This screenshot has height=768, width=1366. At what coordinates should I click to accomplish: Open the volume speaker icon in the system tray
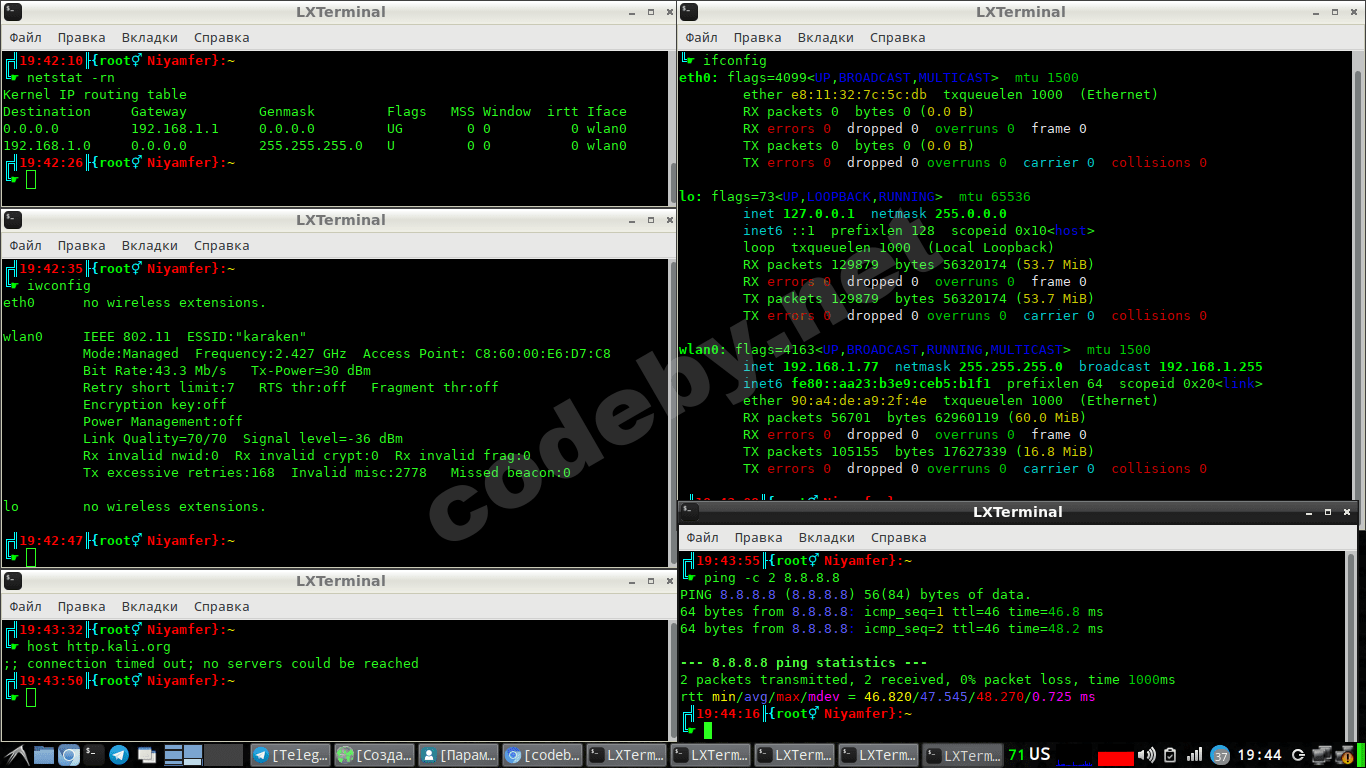click(x=1147, y=755)
